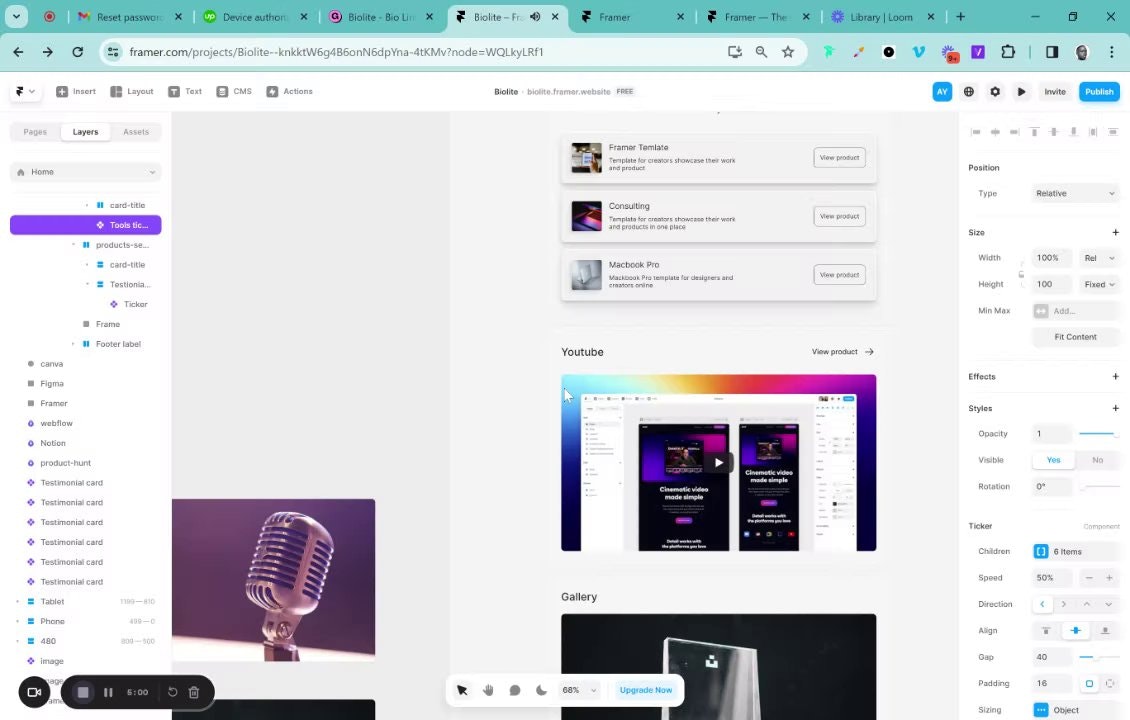Click the Height value input field
The image size is (1130, 720).
pos(1051,284)
